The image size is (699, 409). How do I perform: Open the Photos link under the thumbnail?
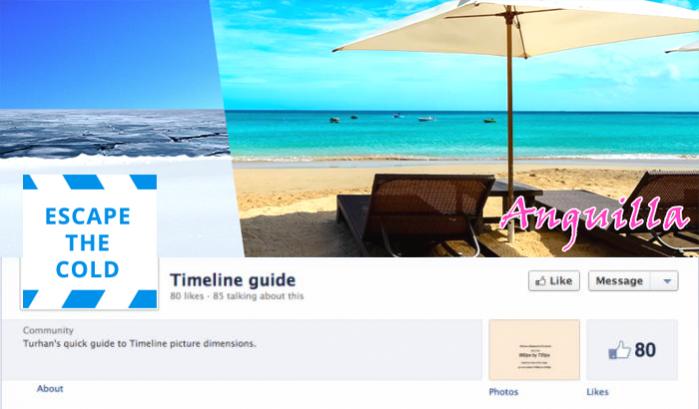[x=503, y=392]
